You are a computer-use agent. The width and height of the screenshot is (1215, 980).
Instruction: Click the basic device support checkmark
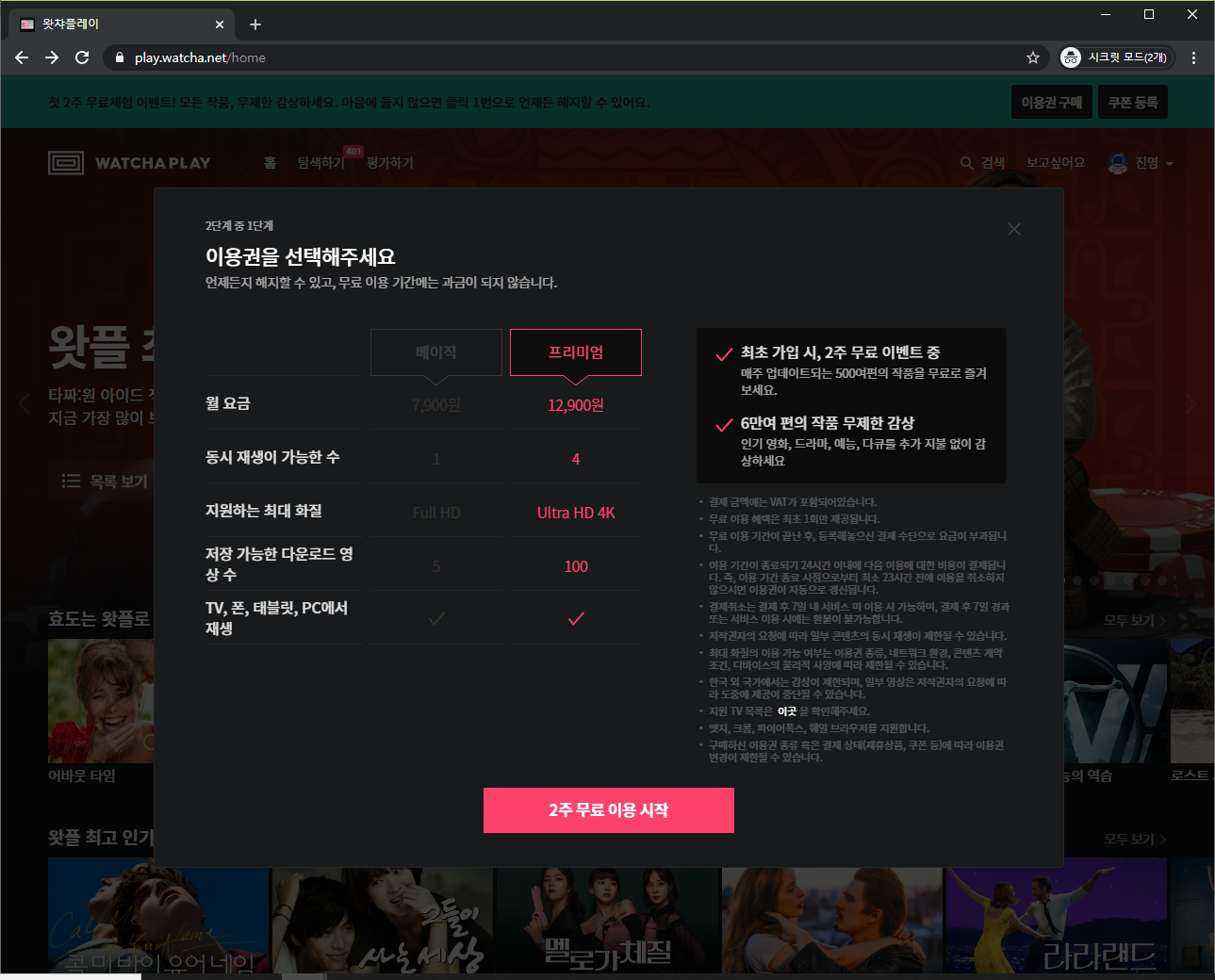tap(436, 618)
